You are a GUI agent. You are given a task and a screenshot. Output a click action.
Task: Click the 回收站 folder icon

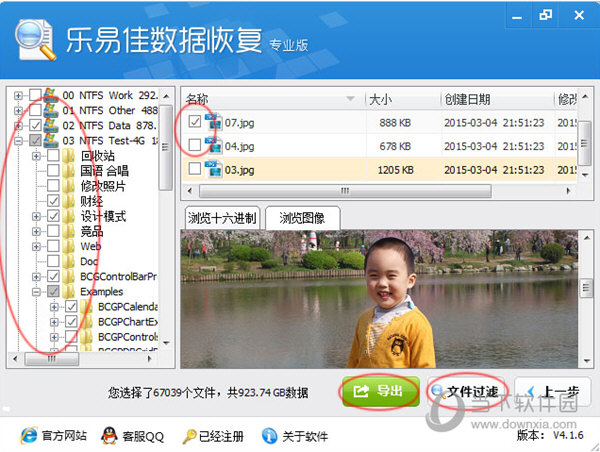69,156
